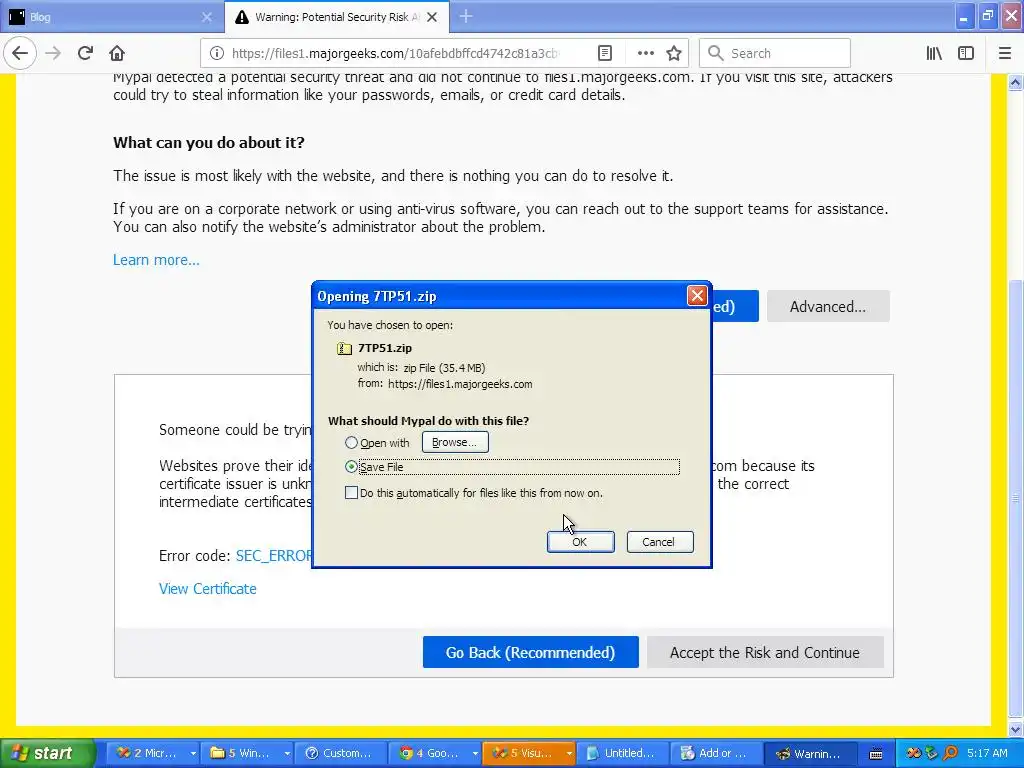Toggle reader view icon in address bar

(605, 53)
